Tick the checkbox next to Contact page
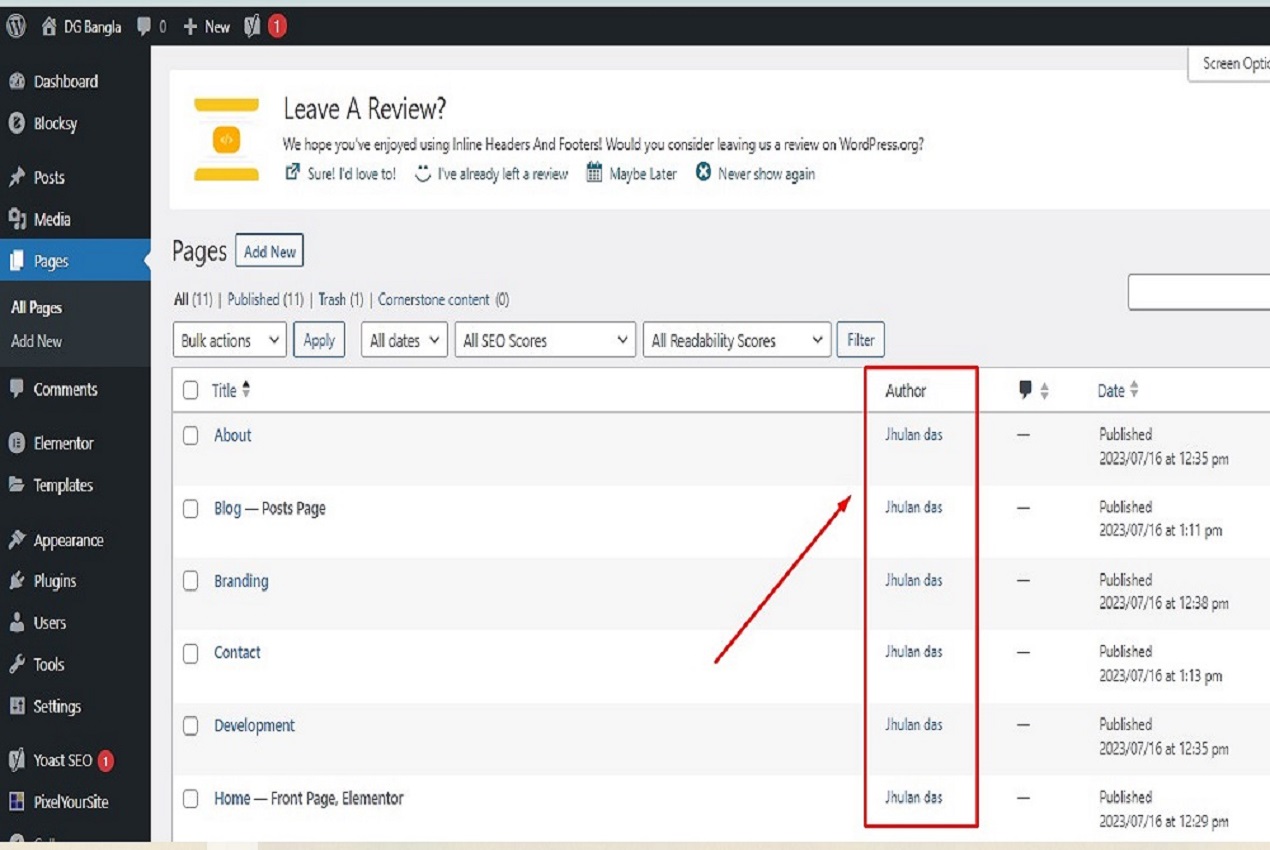Viewport: 1270px width, 850px height. click(x=191, y=653)
